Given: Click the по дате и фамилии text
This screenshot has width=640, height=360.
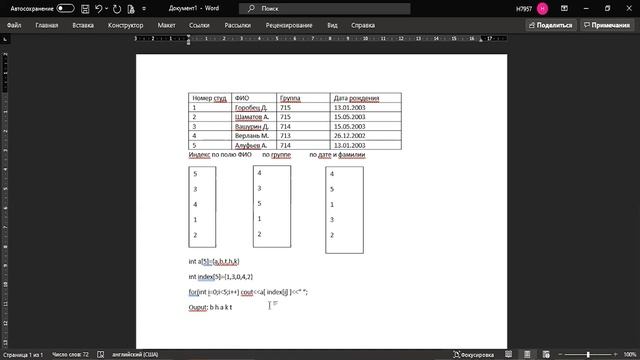Looking at the screenshot, I should [337, 155].
